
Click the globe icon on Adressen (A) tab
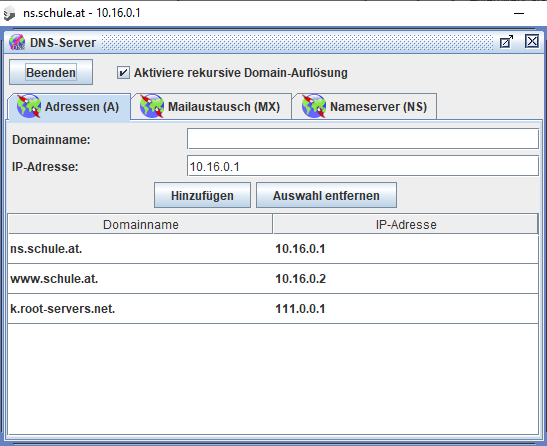point(29,106)
